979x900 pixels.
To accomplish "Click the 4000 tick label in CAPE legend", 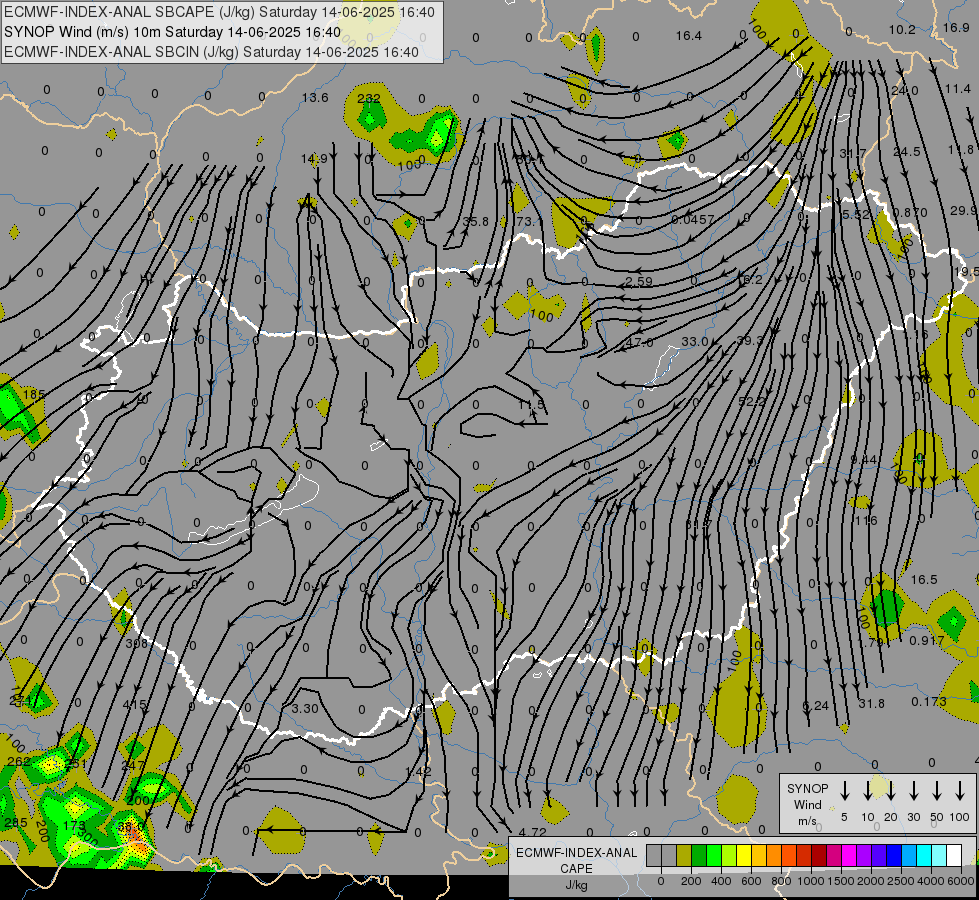I will point(931,881).
